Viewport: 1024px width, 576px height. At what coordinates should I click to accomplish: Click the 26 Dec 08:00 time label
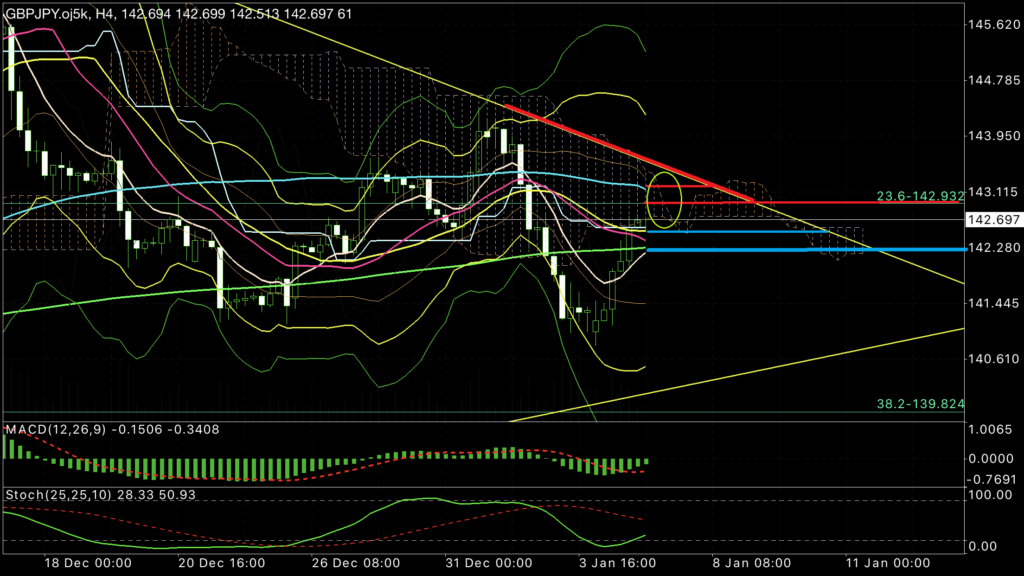pos(356,563)
